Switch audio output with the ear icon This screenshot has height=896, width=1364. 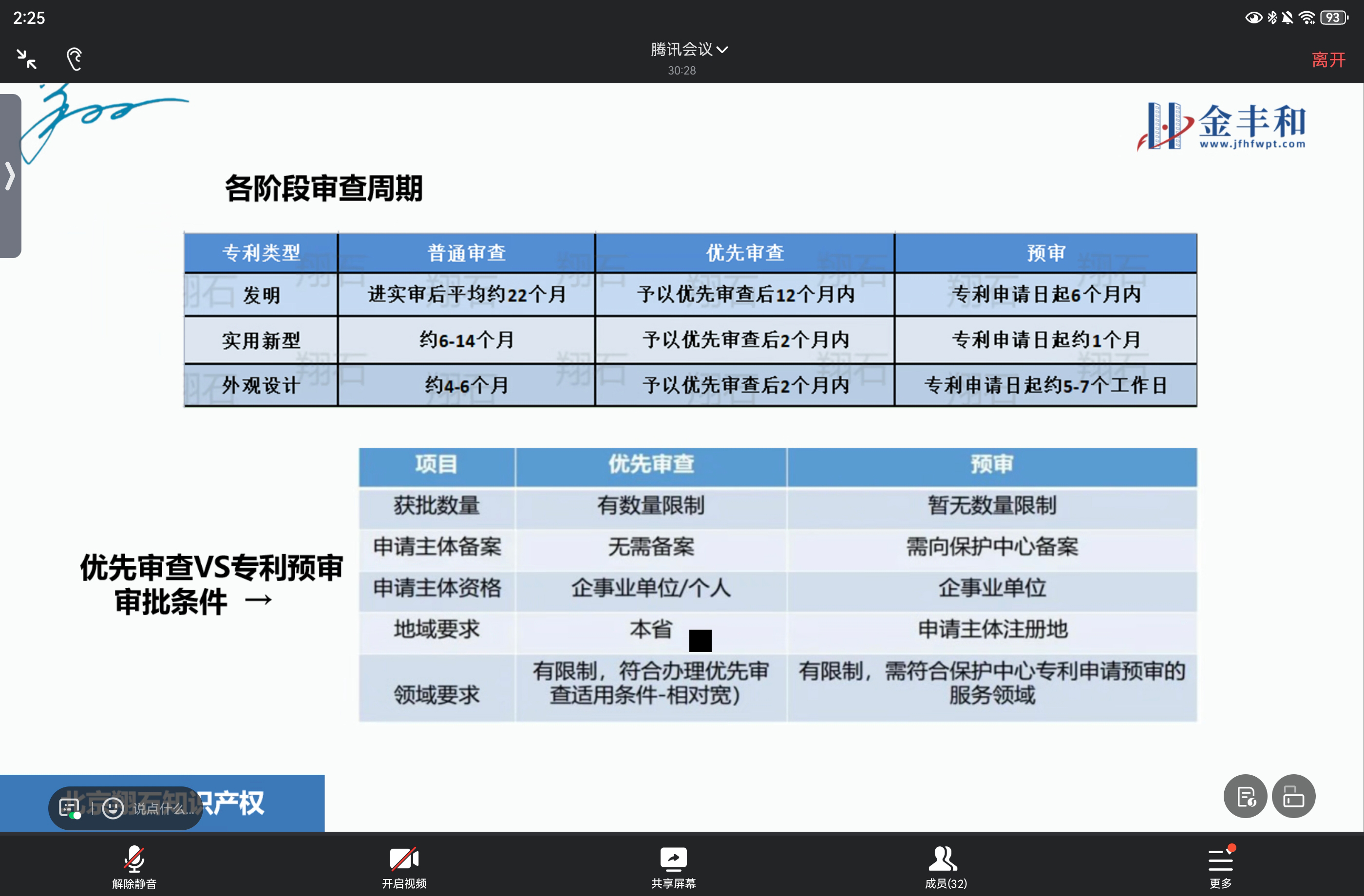(75, 59)
